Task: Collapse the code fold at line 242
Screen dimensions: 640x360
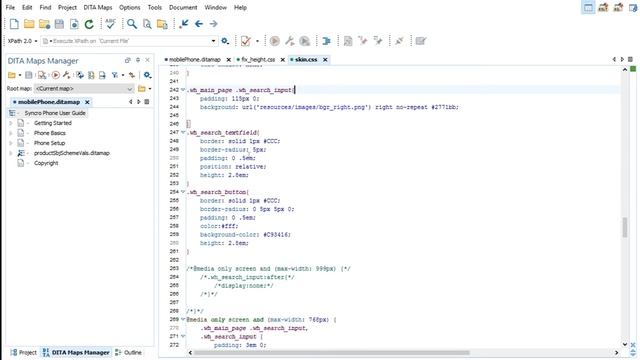Action: [x=183, y=90]
